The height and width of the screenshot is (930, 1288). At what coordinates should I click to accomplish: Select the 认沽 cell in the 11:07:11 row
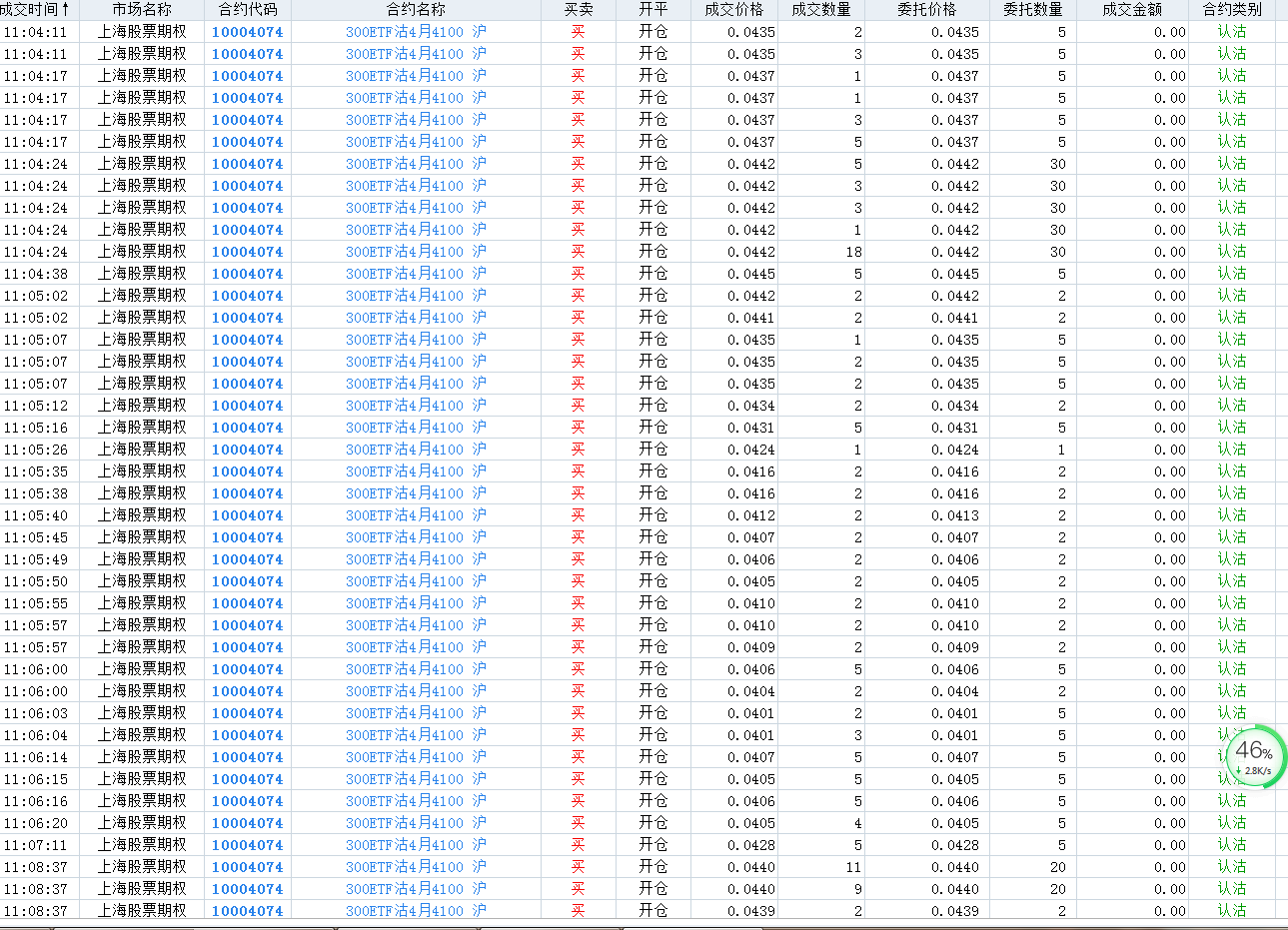[x=1232, y=845]
